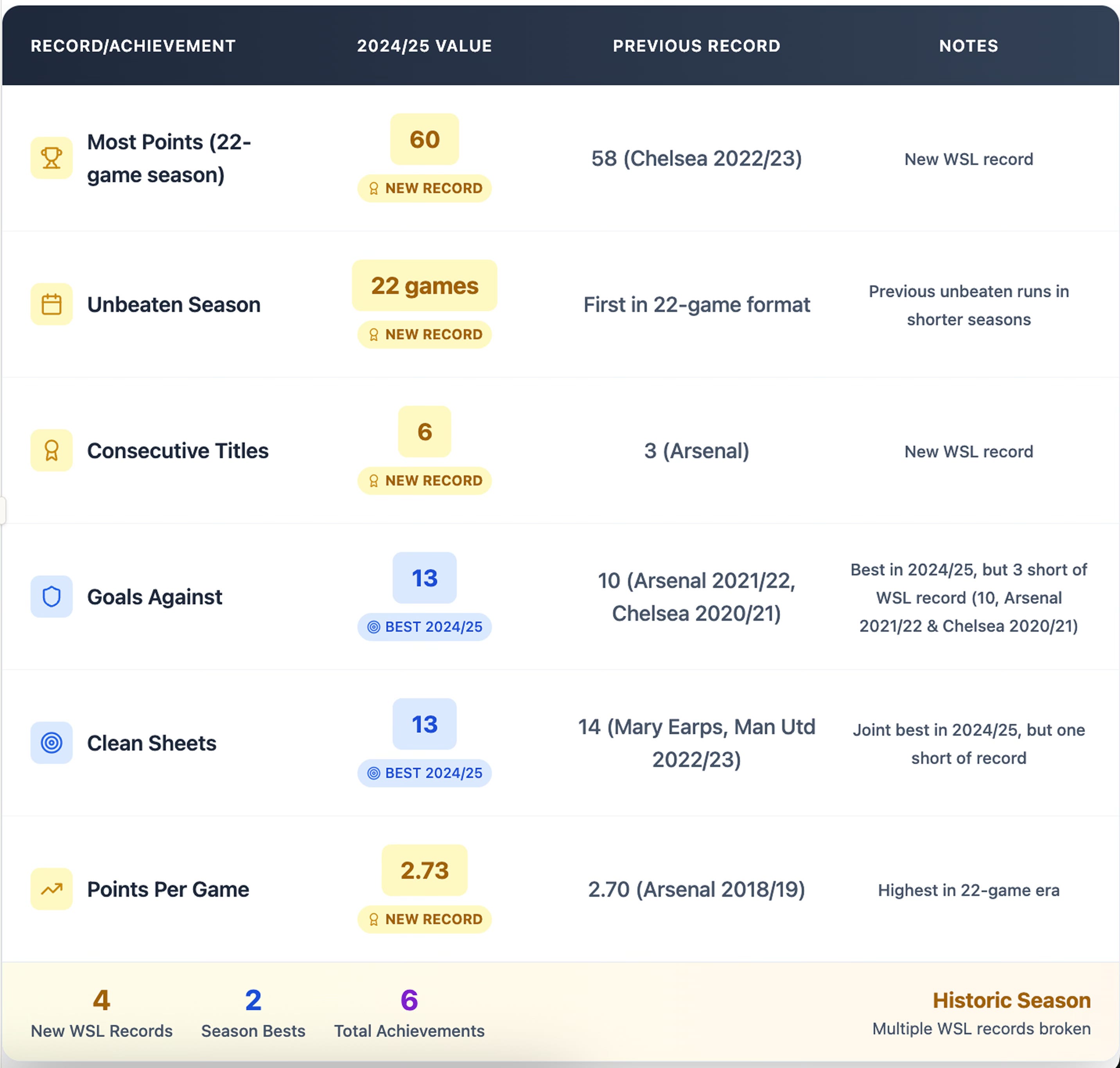Select the 2.73 points per game value

click(x=424, y=871)
